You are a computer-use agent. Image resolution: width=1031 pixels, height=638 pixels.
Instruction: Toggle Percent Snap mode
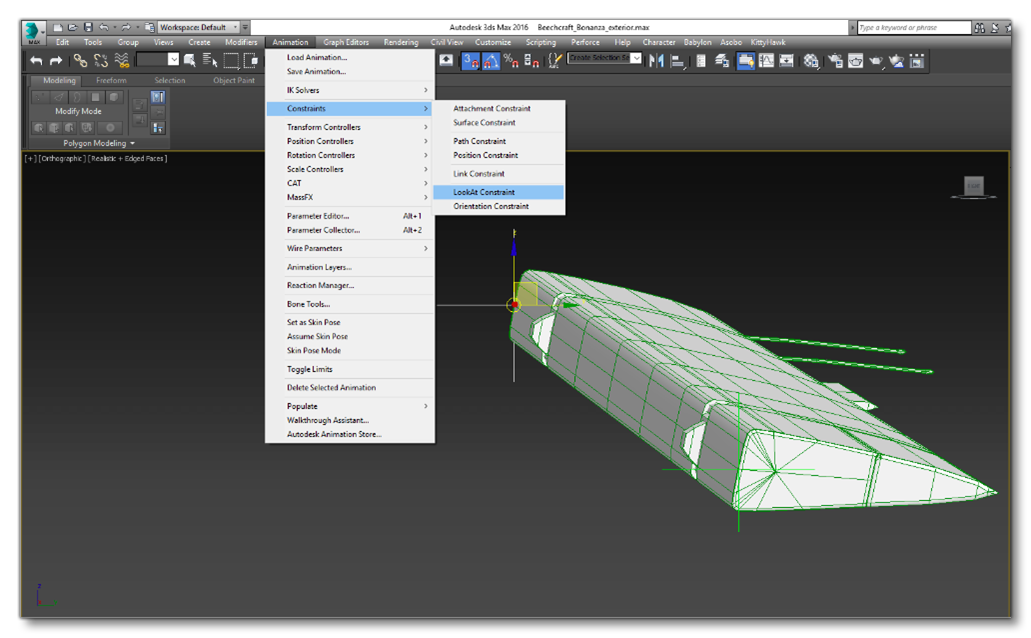(x=510, y=61)
